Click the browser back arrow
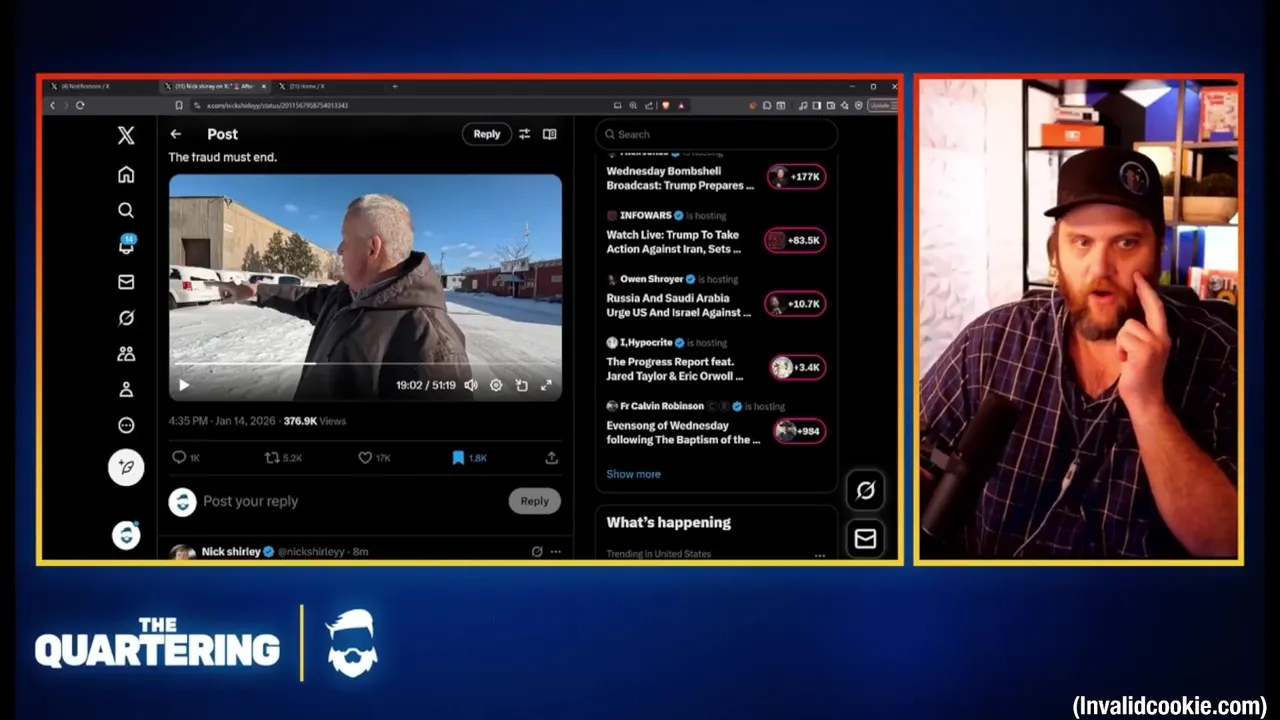This screenshot has width=1280, height=720. (x=53, y=105)
